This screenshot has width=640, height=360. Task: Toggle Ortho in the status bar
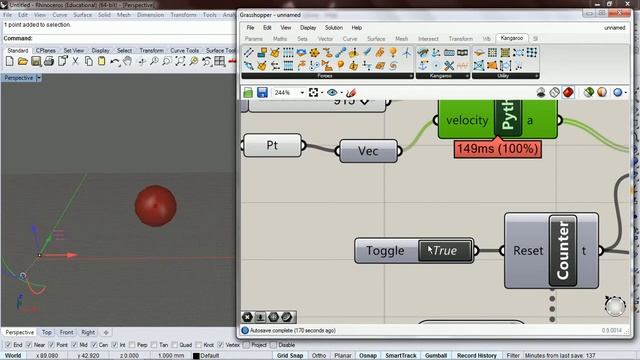[x=319, y=356]
